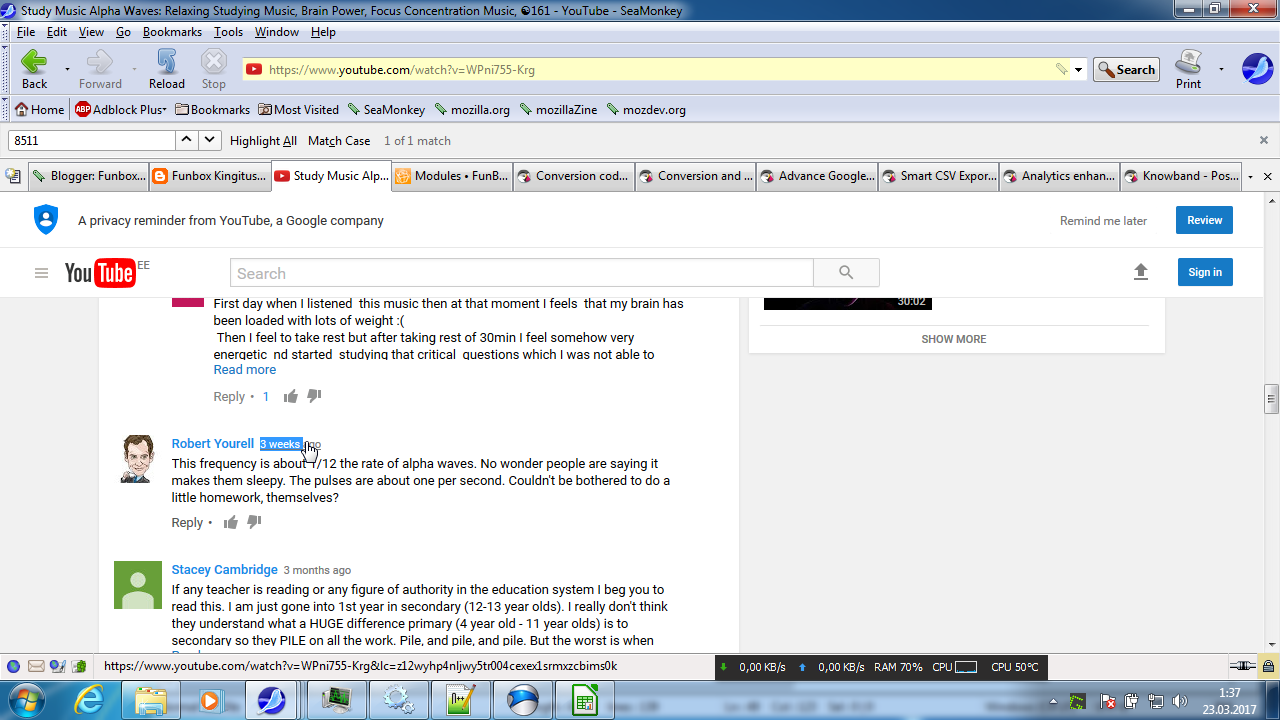1280x720 pixels.
Task: Click the YouTube search magnifier button
Action: [x=846, y=273]
